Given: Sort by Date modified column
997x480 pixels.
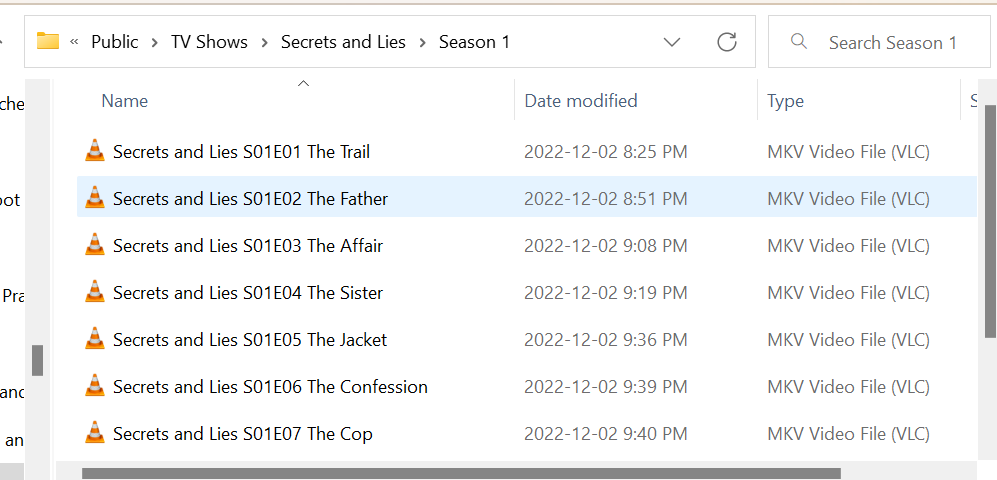Looking at the screenshot, I should click(x=580, y=101).
